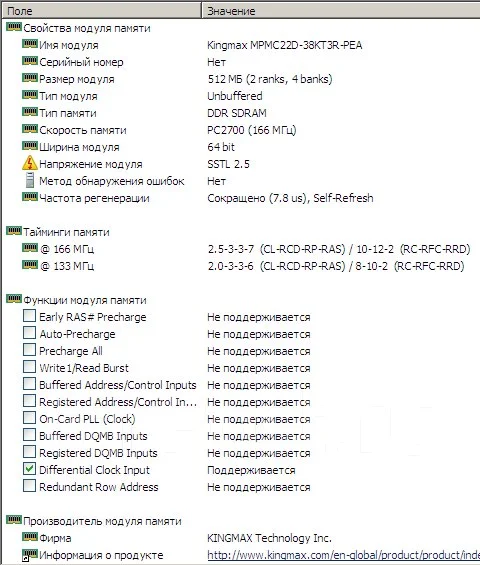This screenshot has height=565, width=480.
Task: Toggle the Registered DQMB Inputs checkbox
Action: (x=29, y=452)
